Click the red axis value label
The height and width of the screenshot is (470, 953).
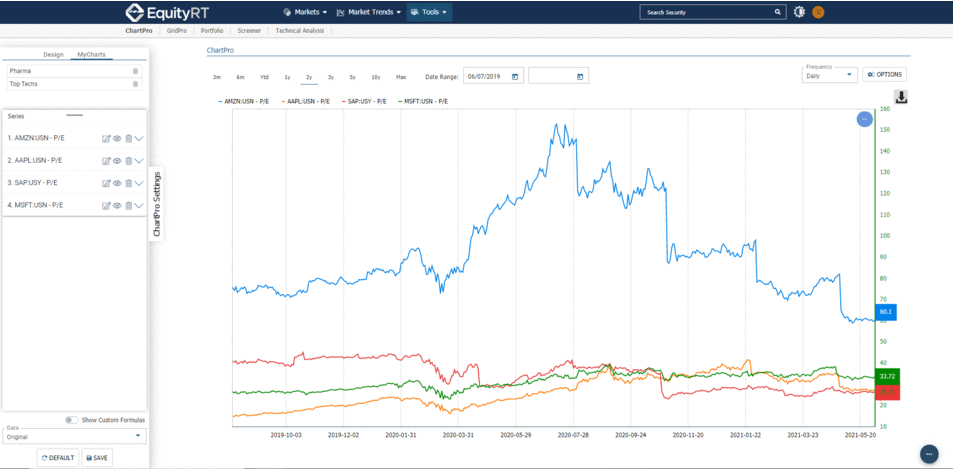coord(887,392)
